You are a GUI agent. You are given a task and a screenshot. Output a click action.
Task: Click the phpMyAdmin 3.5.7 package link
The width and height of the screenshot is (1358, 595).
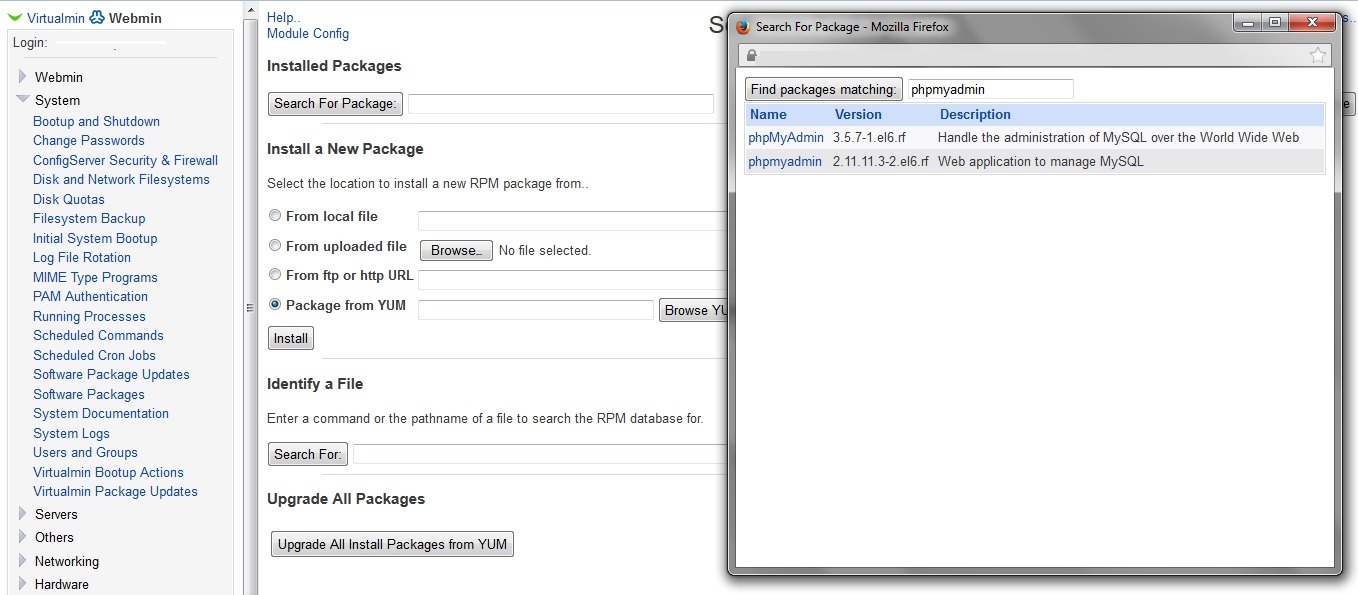[786, 138]
